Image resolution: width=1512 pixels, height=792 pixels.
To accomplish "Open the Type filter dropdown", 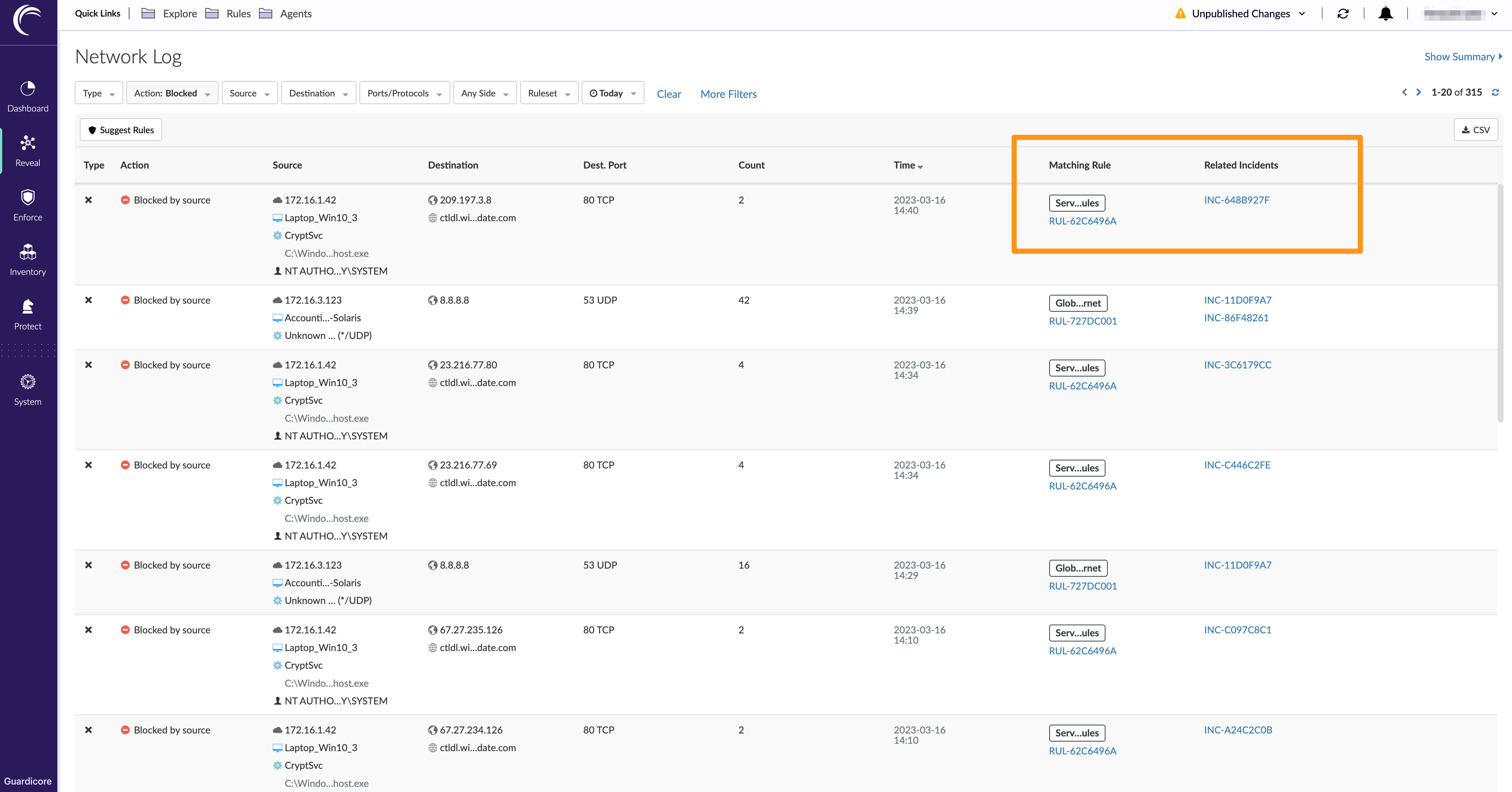I will point(99,93).
